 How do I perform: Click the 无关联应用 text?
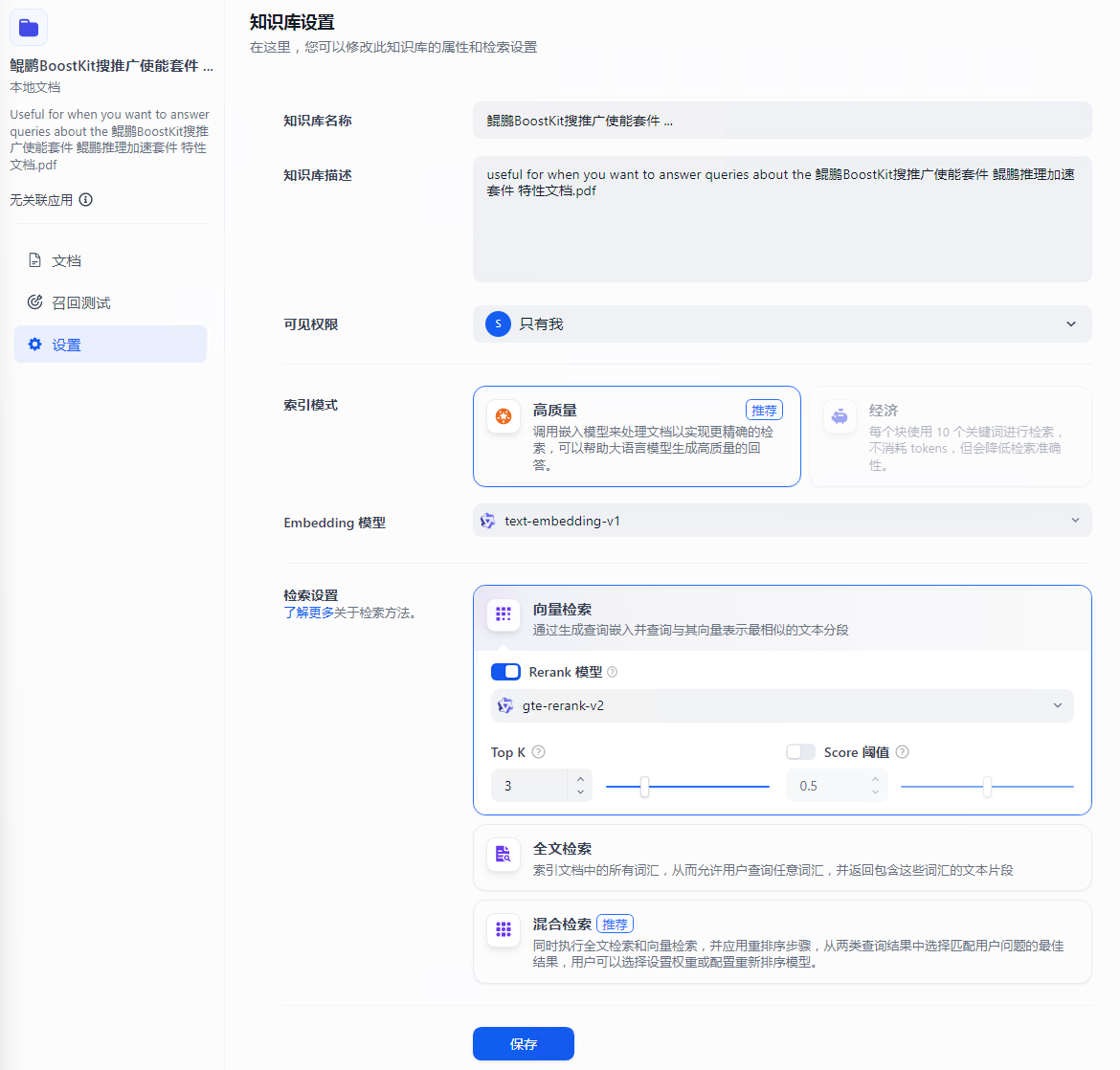[41, 200]
